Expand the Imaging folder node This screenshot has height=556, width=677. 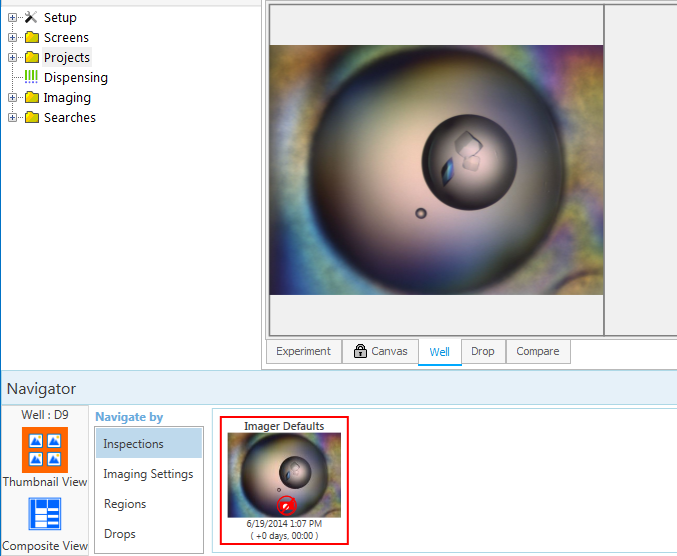(x=13, y=98)
